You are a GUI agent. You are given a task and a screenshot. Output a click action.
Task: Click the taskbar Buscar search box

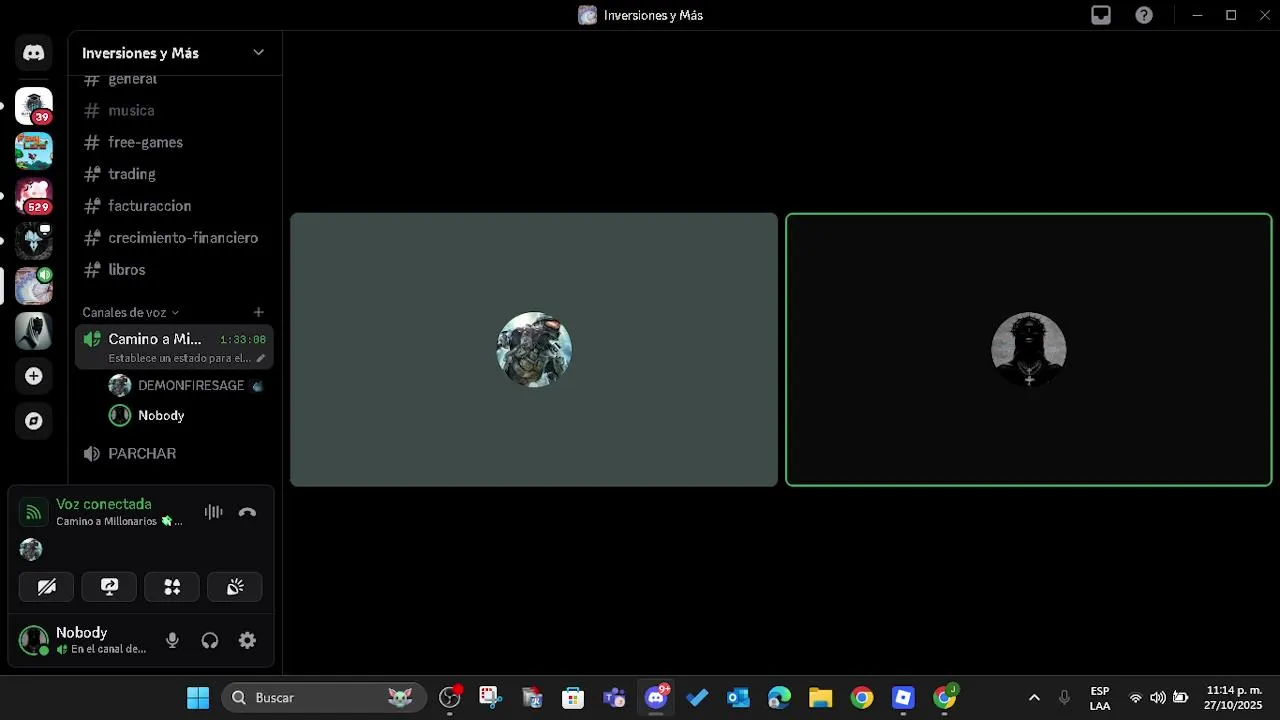click(x=323, y=698)
